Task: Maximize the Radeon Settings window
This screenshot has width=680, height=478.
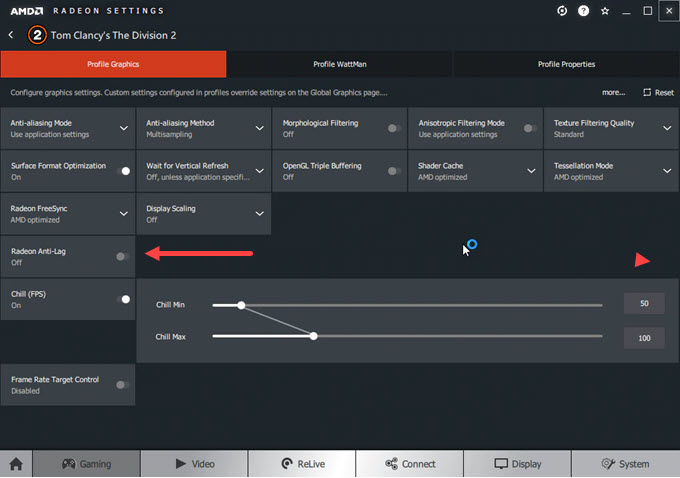Action: [647, 11]
